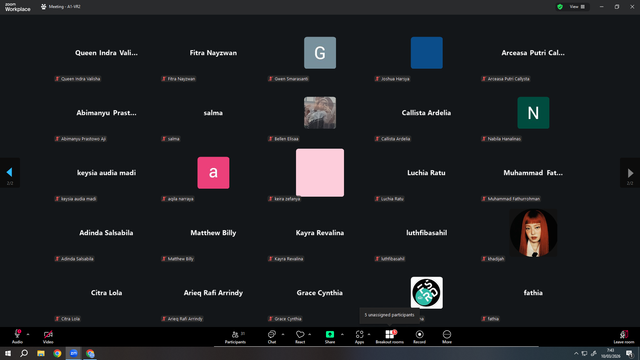Click the green encryption shield icon
640x360 pixels.
[560, 7]
